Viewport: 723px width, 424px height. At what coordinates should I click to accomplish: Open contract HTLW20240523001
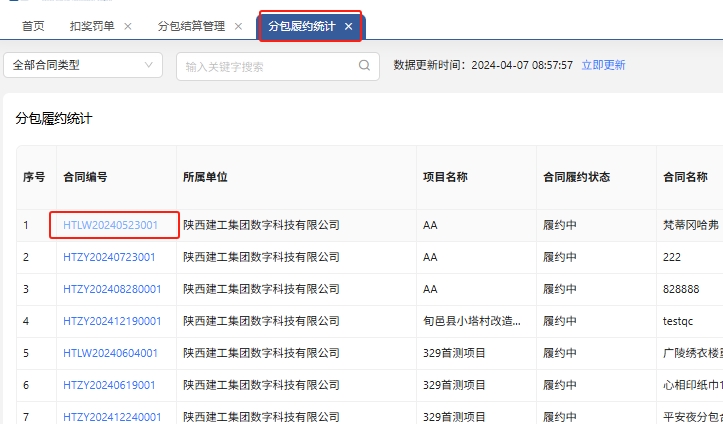click(110, 225)
